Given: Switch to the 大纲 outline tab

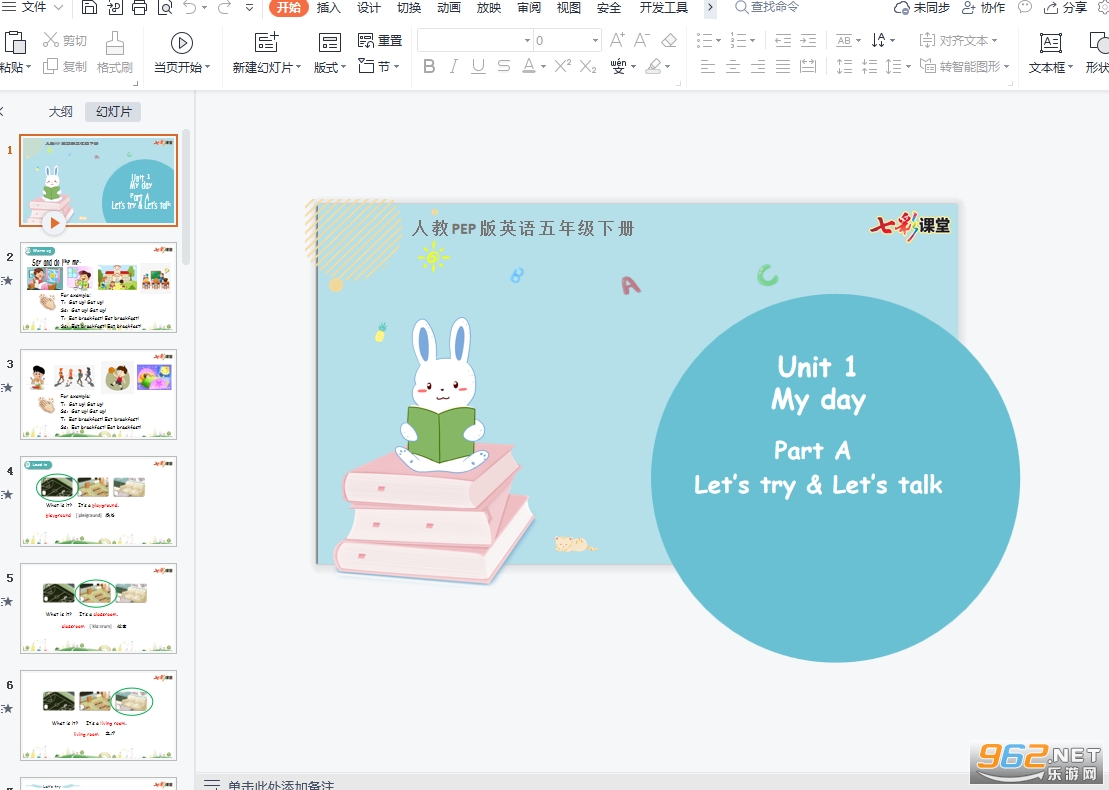Looking at the screenshot, I should point(61,112).
